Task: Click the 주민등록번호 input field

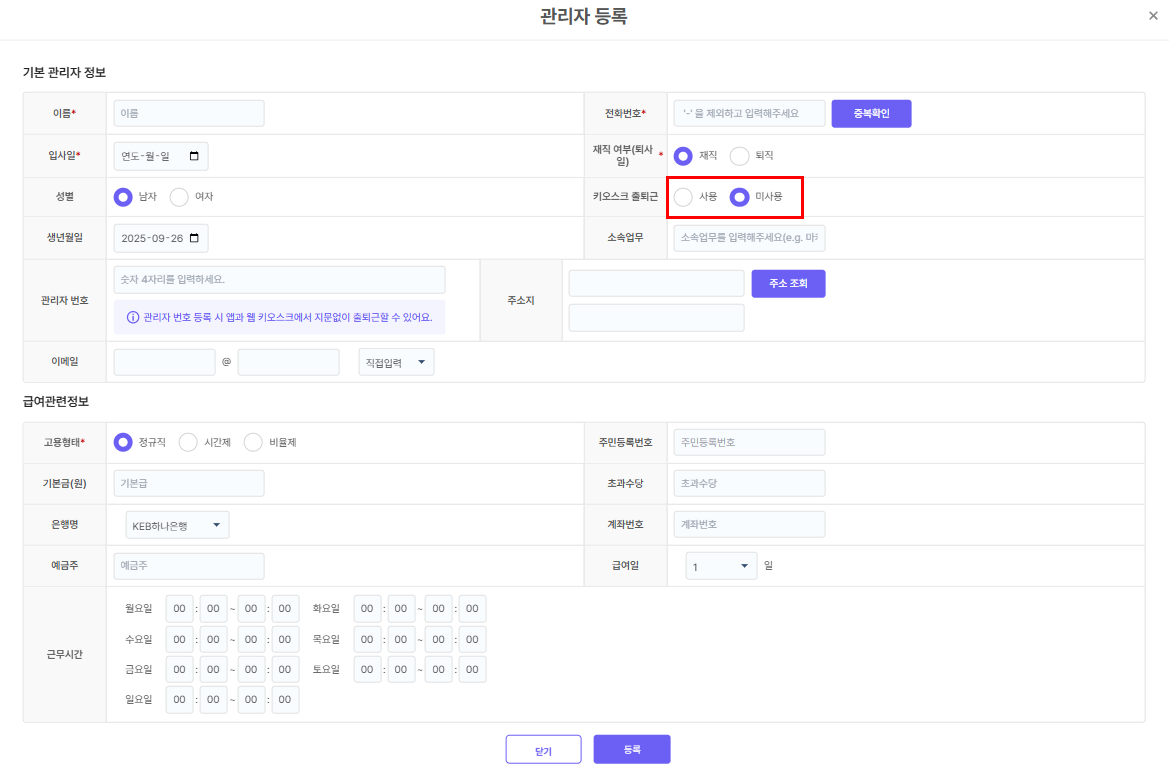Action: coord(749,442)
